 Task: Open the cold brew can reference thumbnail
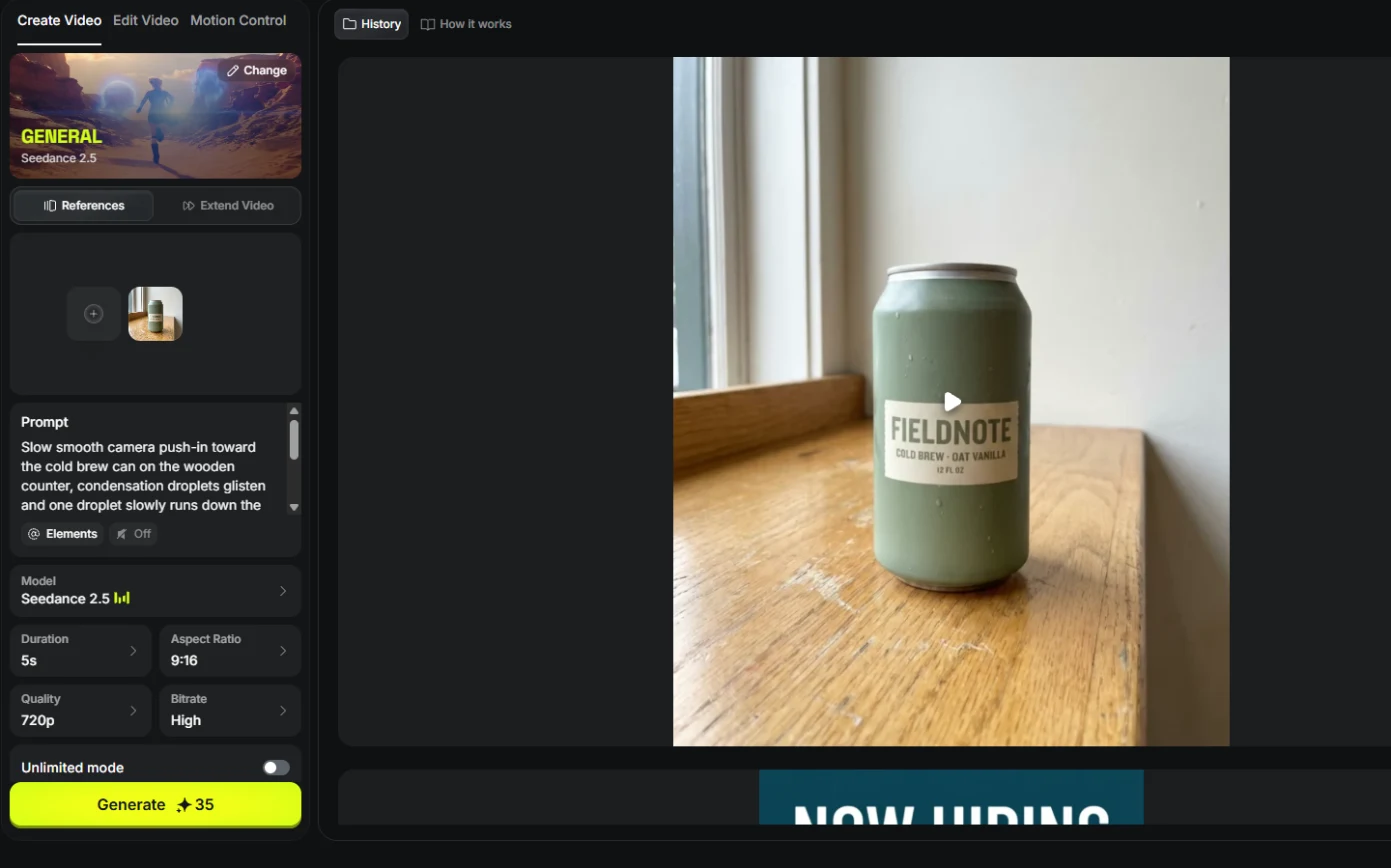click(x=155, y=314)
